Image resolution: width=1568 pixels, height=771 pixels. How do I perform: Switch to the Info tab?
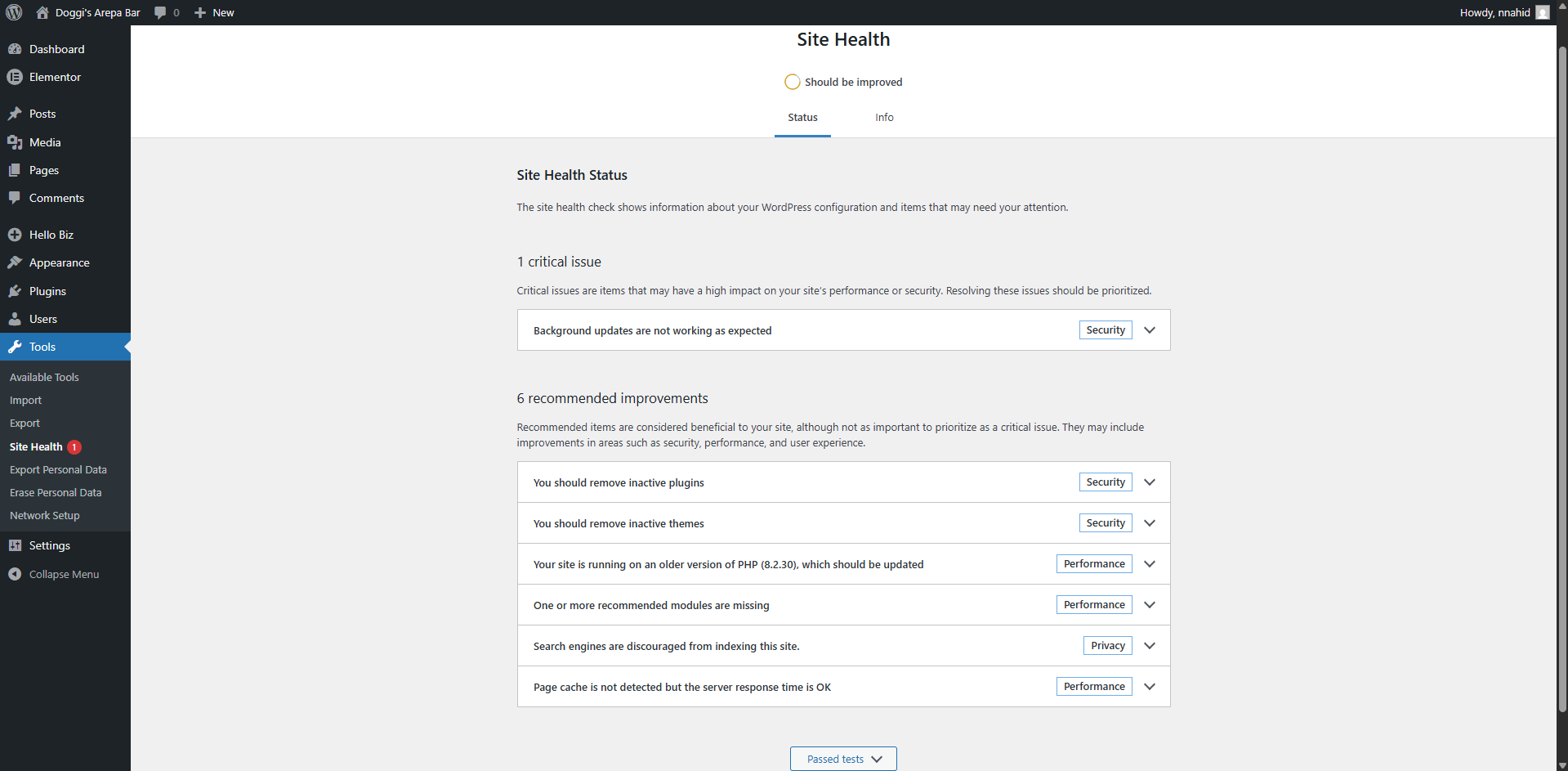(x=883, y=117)
